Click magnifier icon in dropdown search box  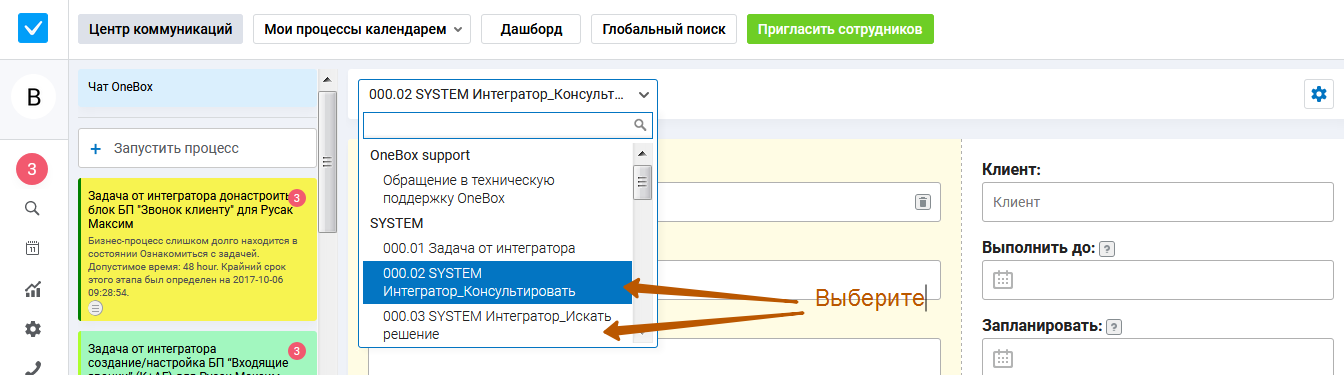[x=641, y=125]
